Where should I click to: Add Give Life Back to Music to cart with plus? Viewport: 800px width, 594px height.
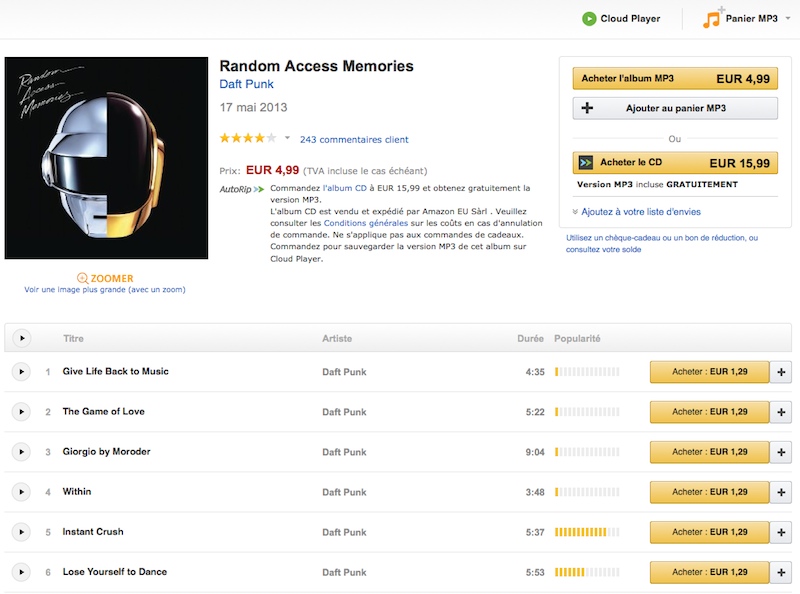pos(781,372)
